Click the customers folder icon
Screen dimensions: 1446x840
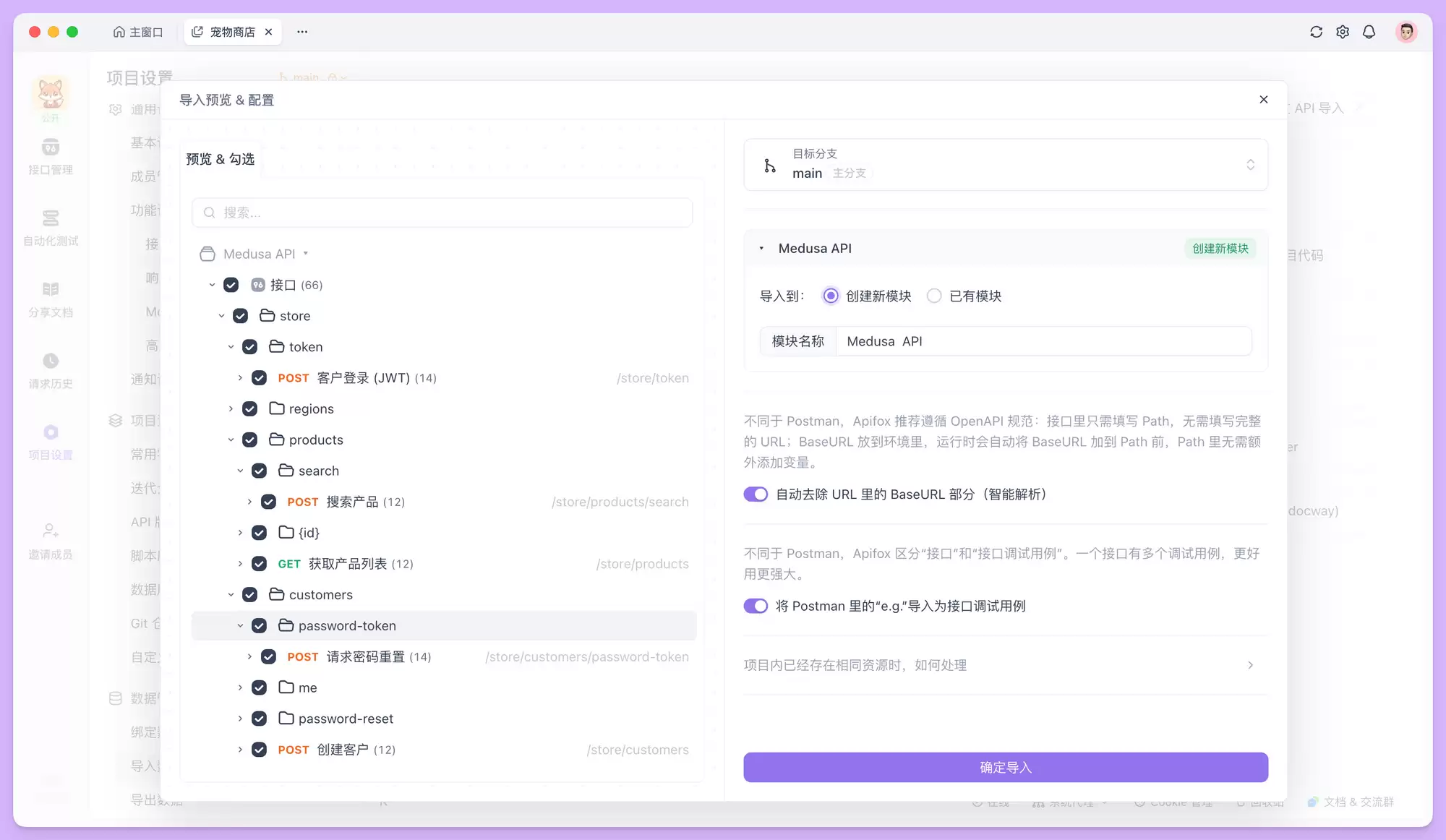click(276, 594)
